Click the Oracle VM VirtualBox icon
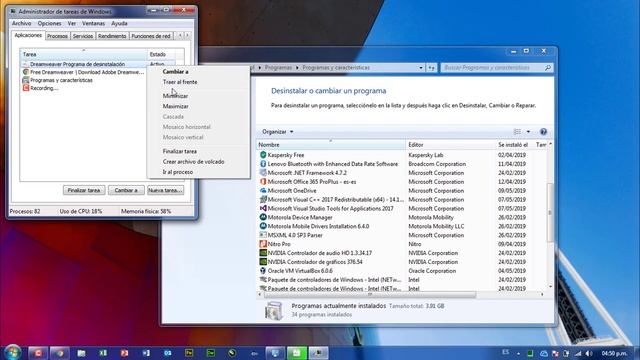The image size is (640, 360). point(263,271)
